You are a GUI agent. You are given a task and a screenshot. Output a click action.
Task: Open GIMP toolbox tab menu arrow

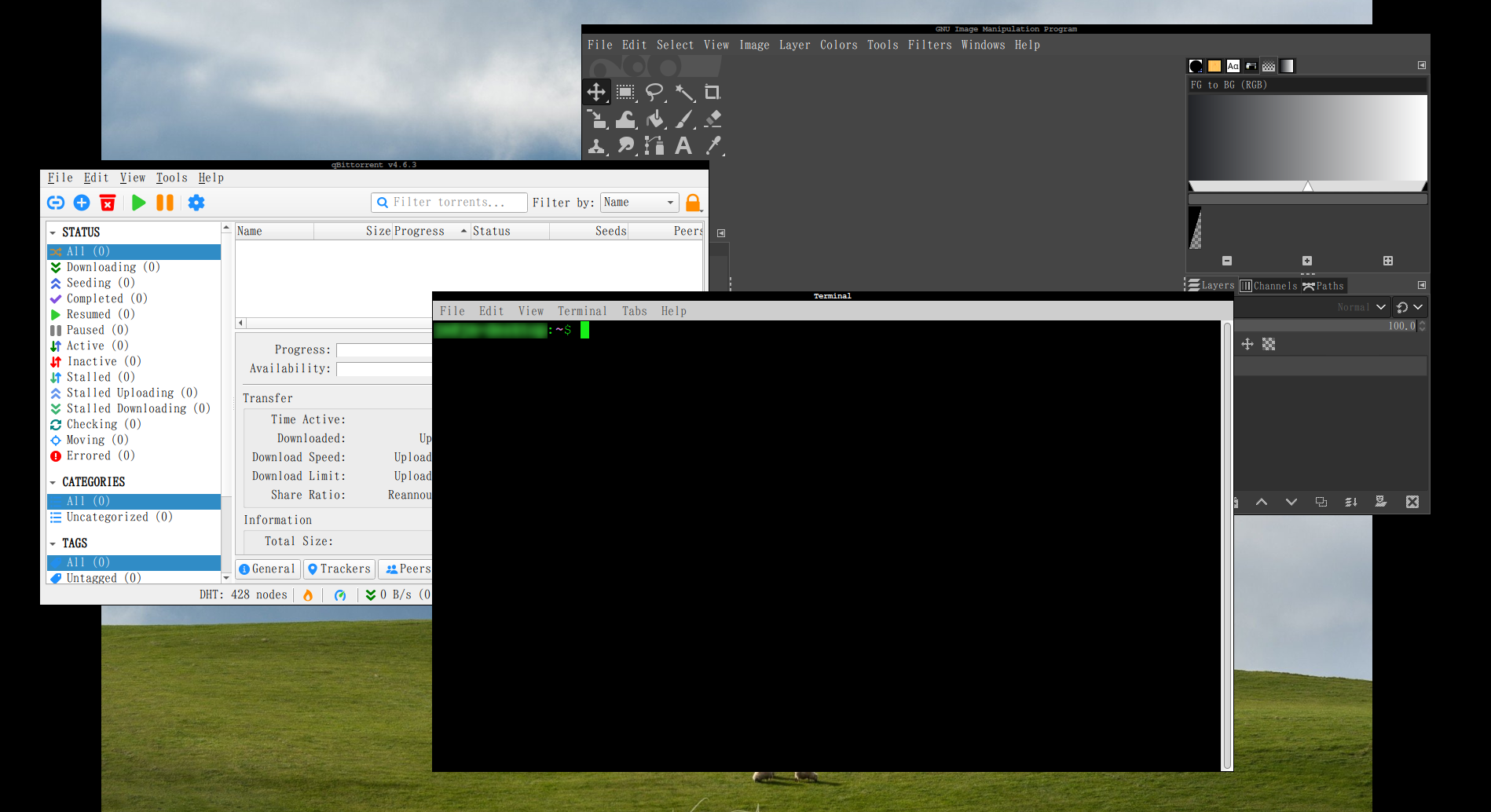coord(721,233)
